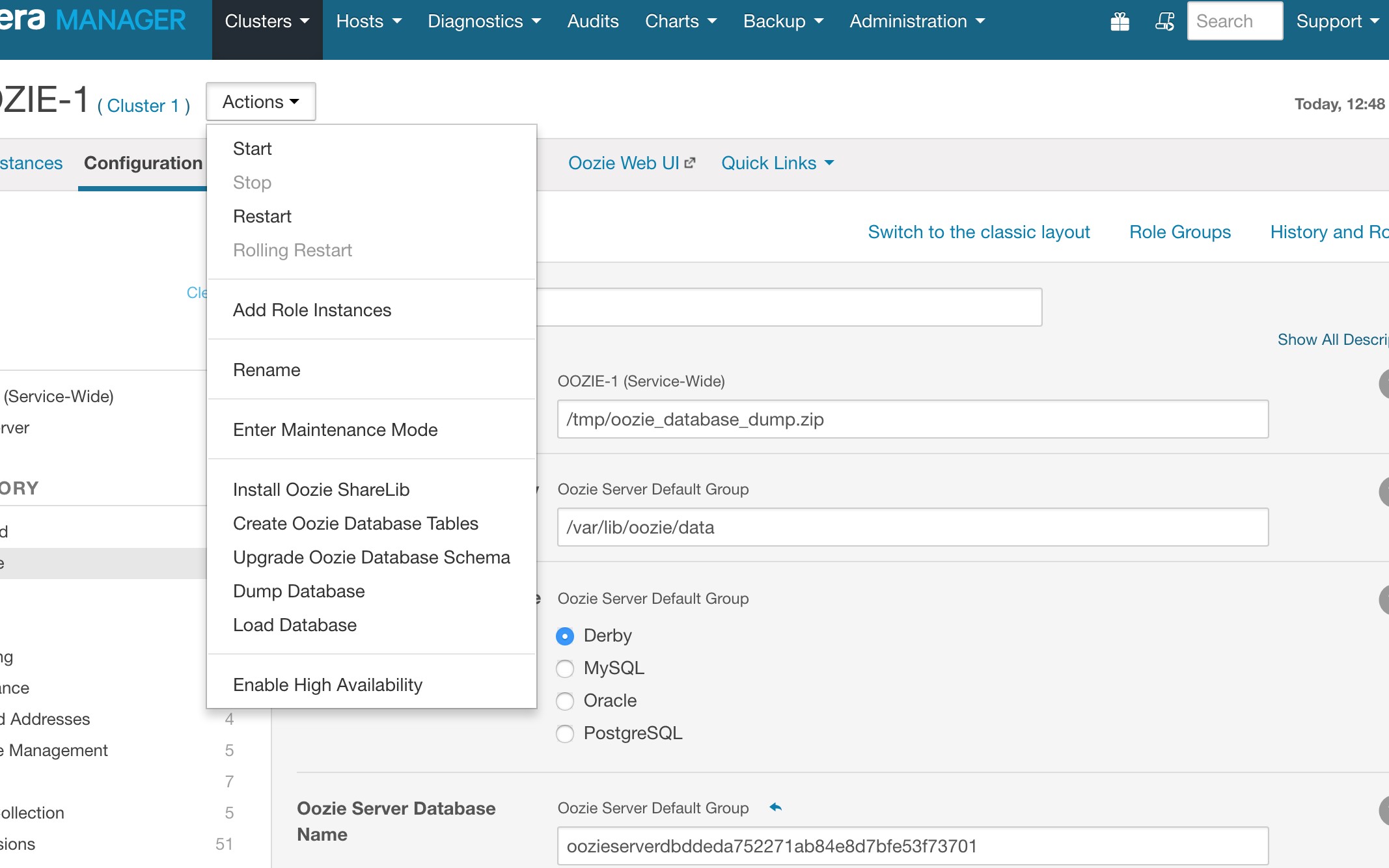Click the gift box icon in header
1389x868 pixels.
pos(1120,22)
